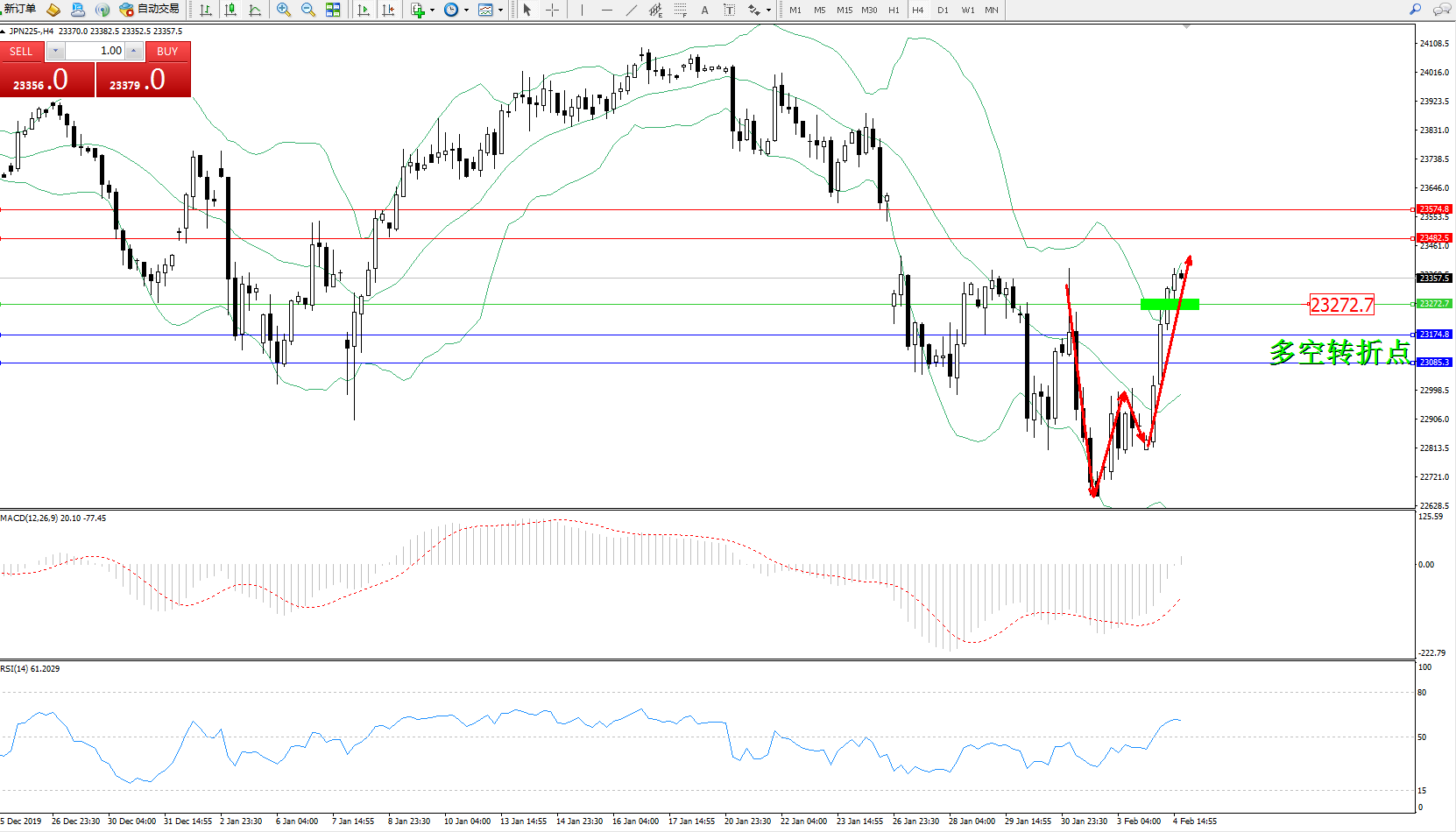The height and width of the screenshot is (832, 1456).
Task: Click the zoom out magnifier icon
Action: pyautogui.click(x=307, y=10)
